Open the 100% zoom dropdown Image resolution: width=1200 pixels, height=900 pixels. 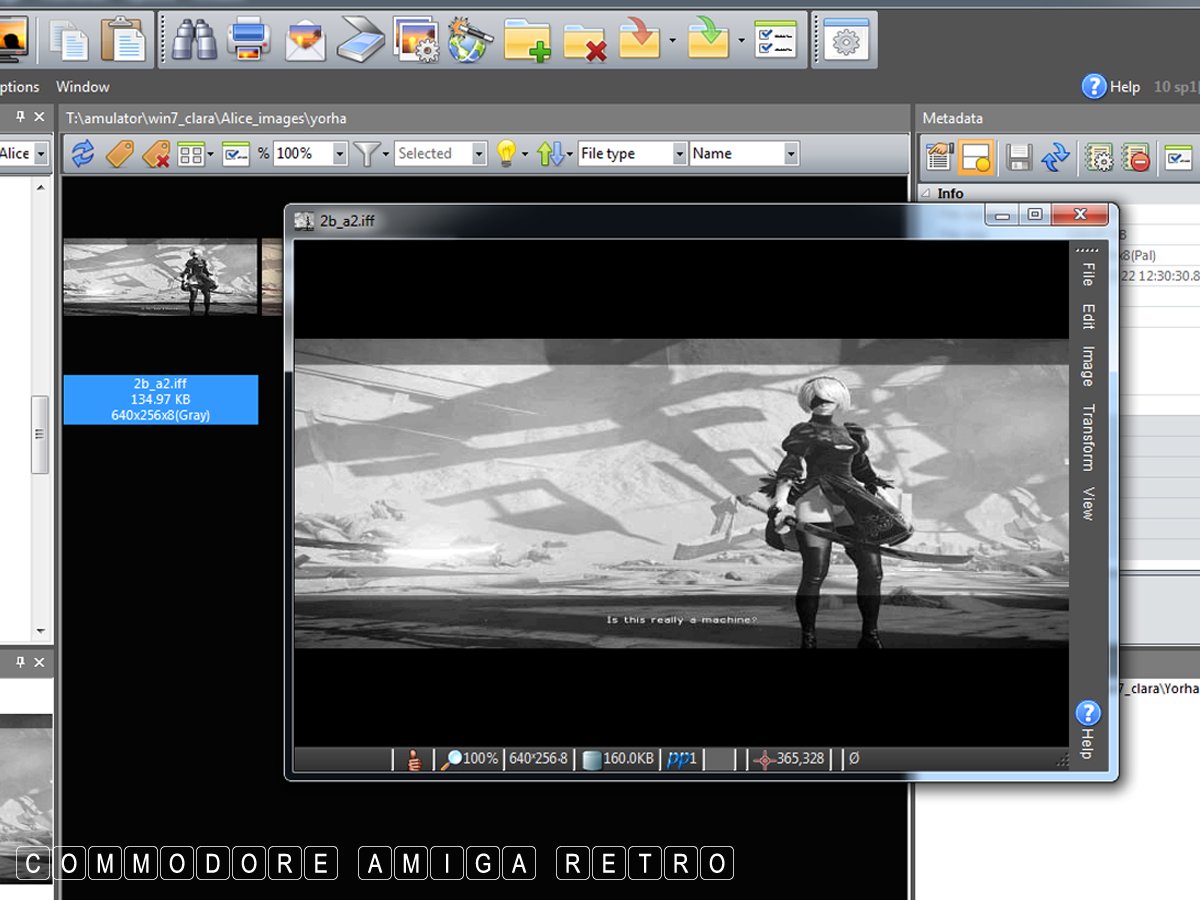point(340,154)
